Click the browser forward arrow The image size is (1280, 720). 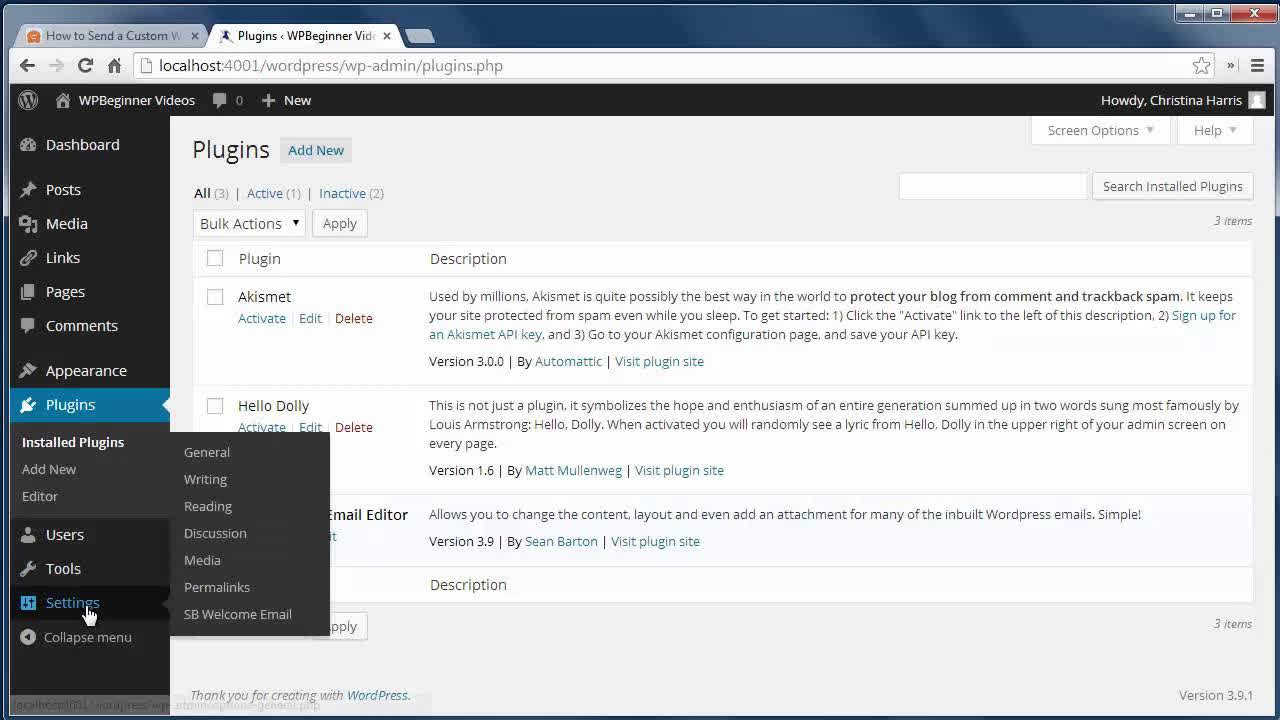[56, 65]
